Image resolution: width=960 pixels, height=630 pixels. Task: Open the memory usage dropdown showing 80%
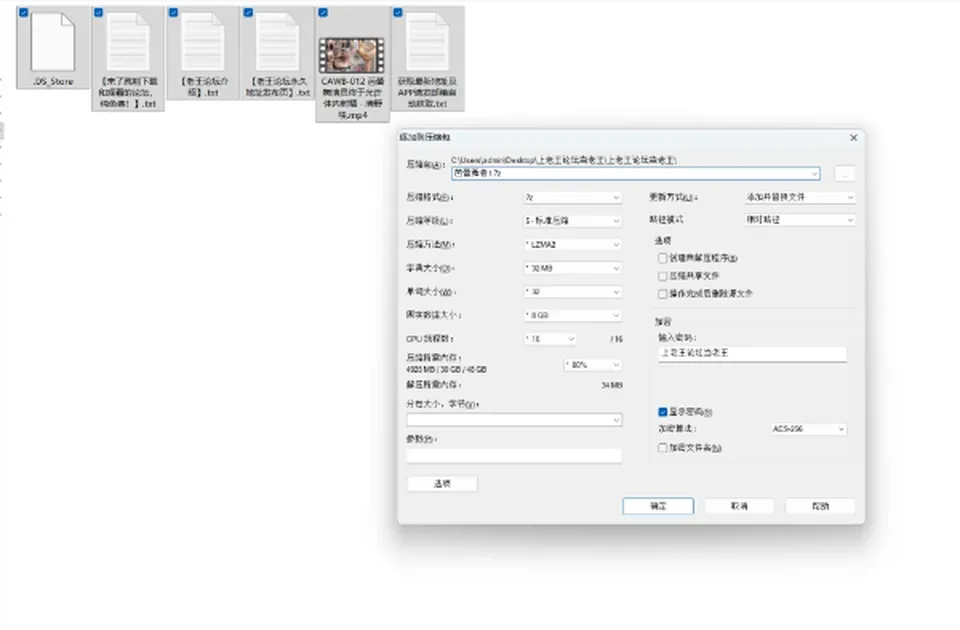click(593, 365)
